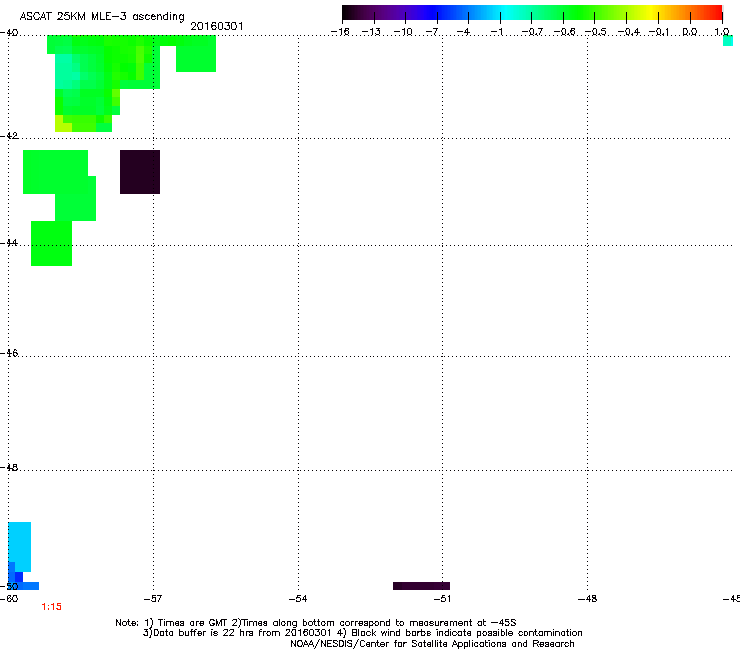Click the "-13" colorbar tick label

coord(371,32)
